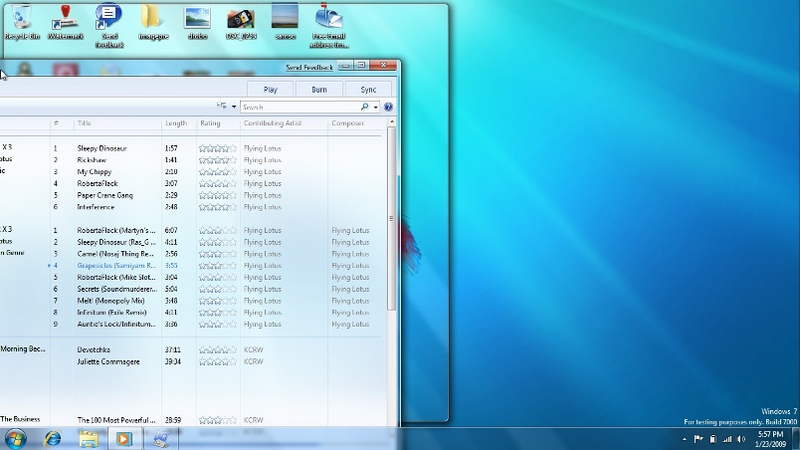Open the yellow folder on the desktop
This screenshot has width=800, height=450.
point(153,21)
